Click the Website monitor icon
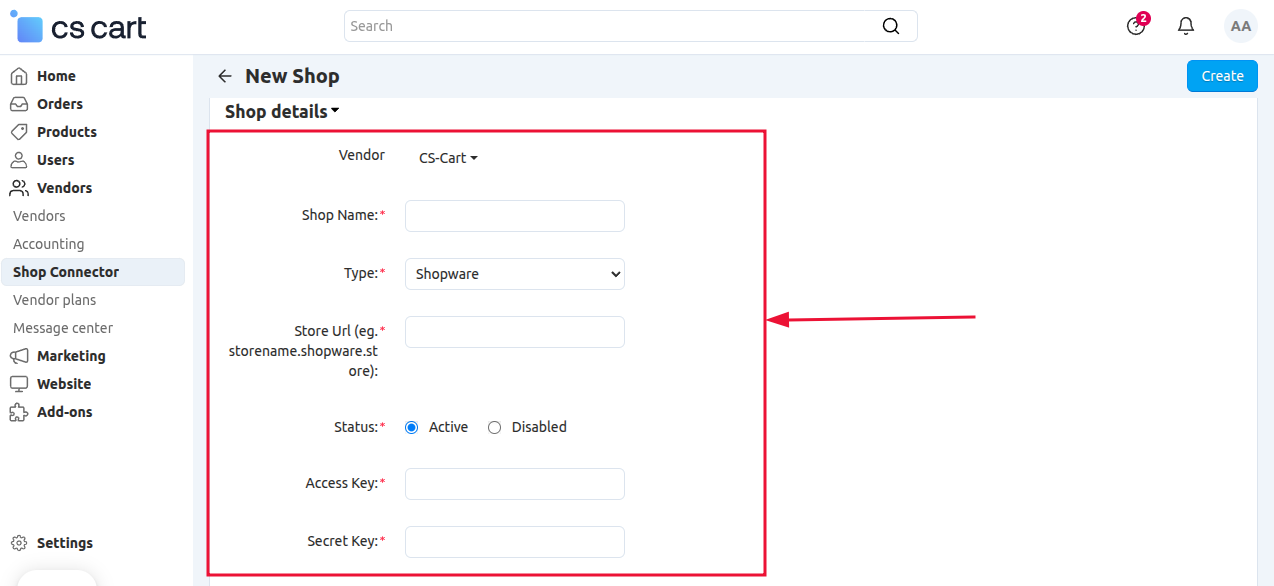1274x586 pixels. (x=18, y=383)
